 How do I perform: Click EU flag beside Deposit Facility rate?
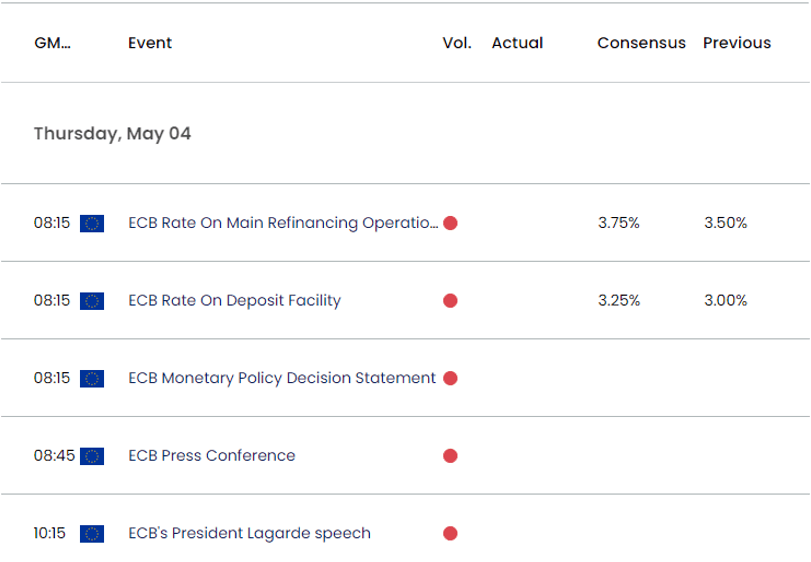pyautogui.click(x=93, y=301)
